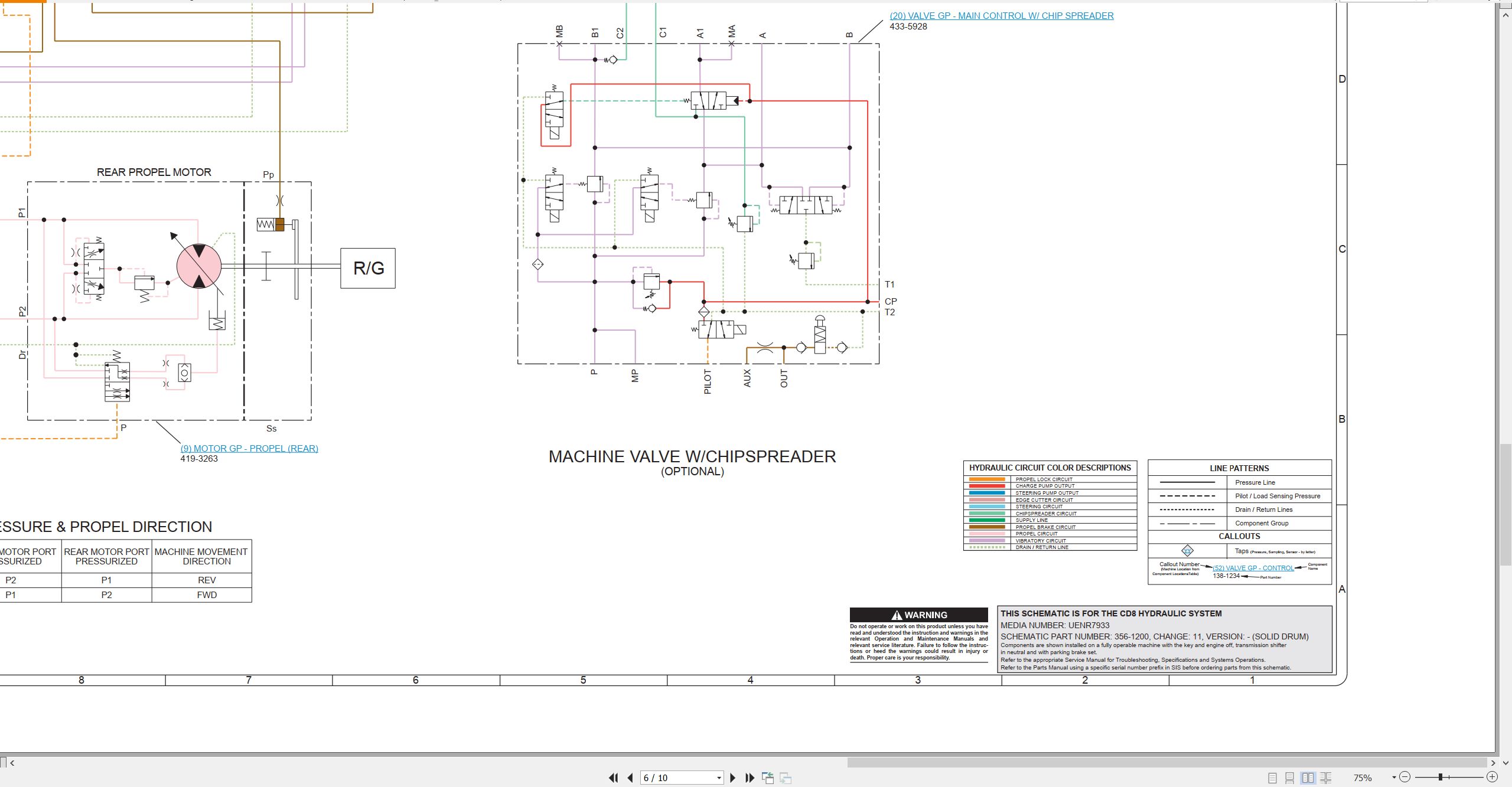
Task: Click the horizontal scrollbar right arrow
Action: tap(1493, 763)
